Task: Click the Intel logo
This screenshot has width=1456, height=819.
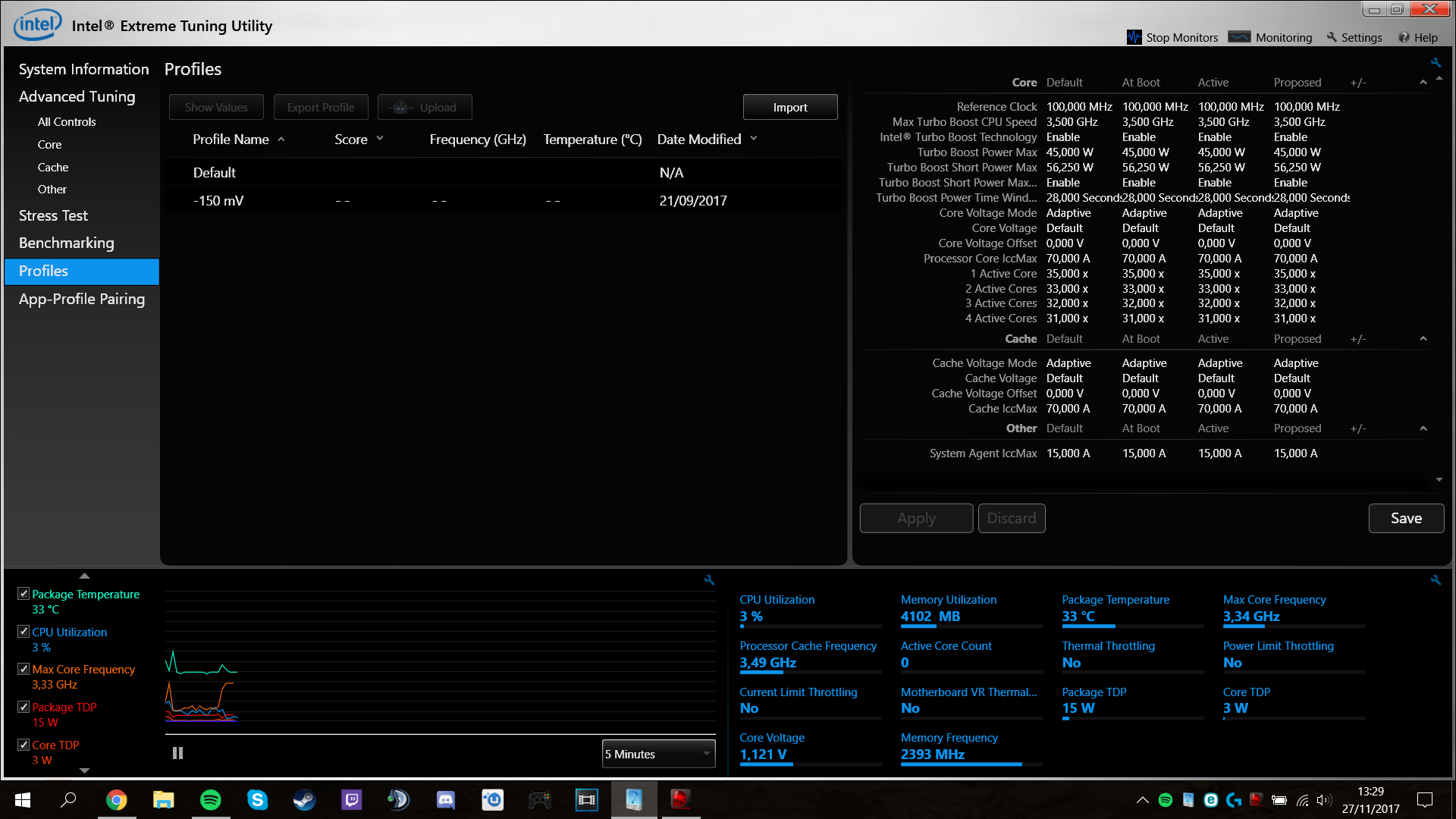Action: click(x=36, y=24)
